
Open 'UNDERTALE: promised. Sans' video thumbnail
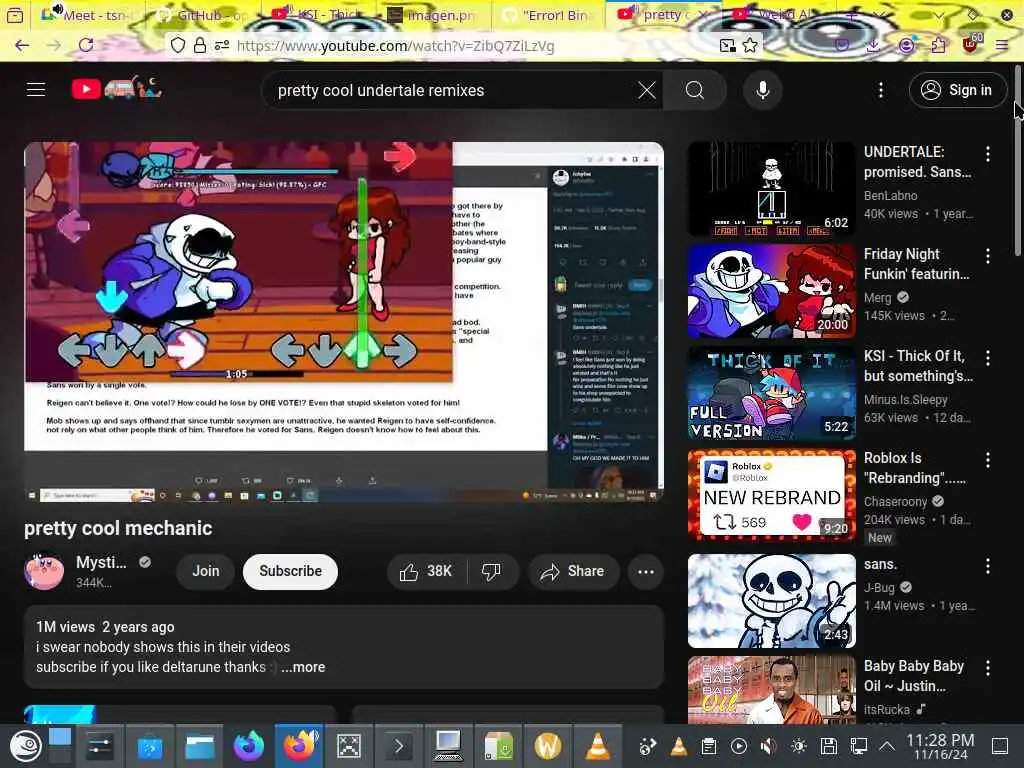click(771, 189)
